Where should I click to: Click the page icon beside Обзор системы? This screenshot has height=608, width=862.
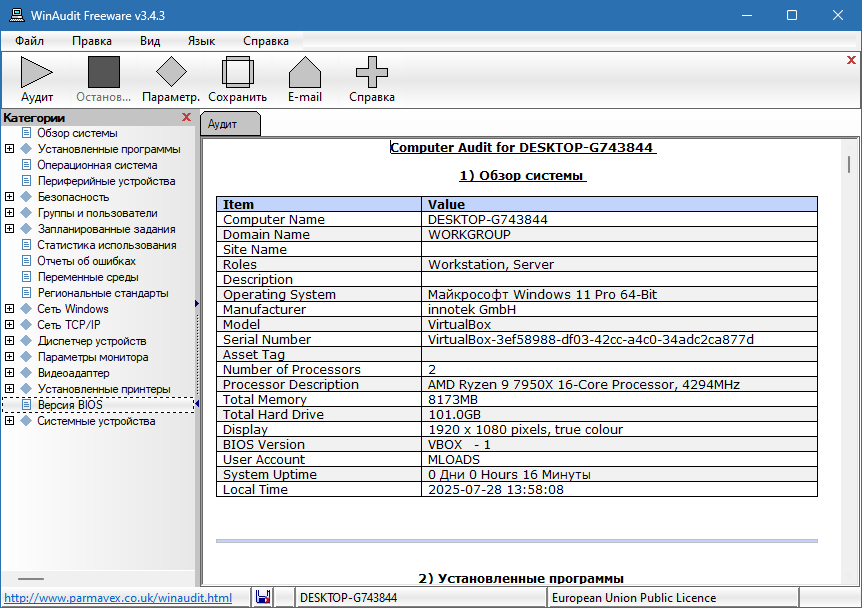pos(26,132)
